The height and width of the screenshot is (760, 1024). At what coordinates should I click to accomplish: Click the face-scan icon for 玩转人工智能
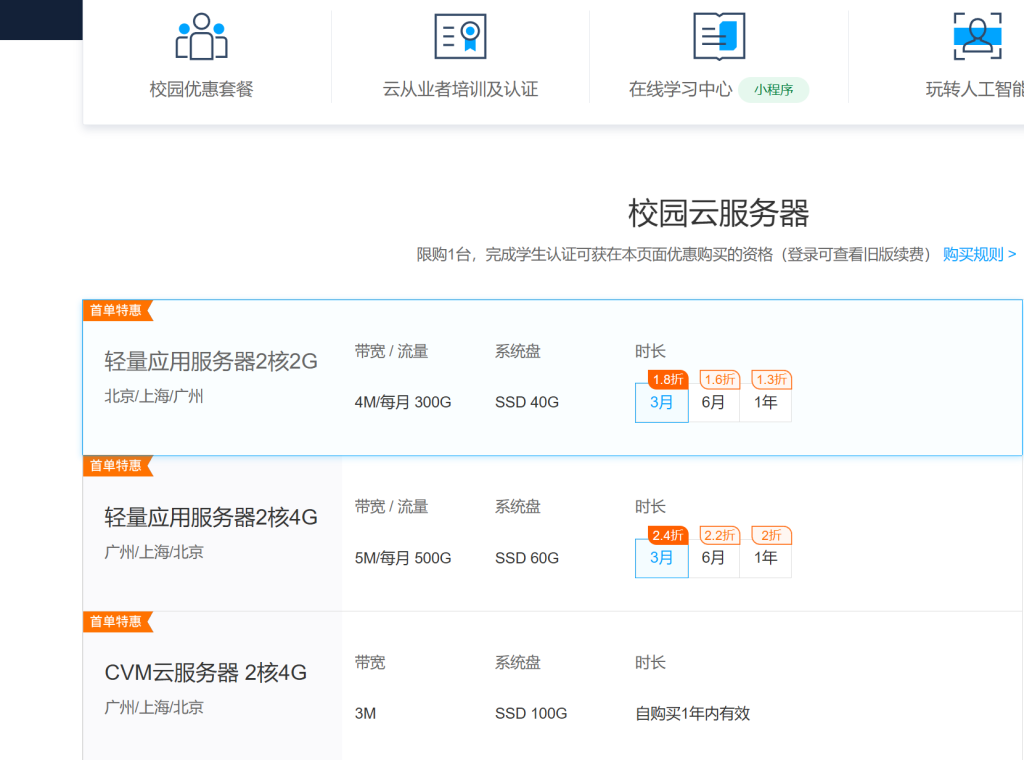coord(977,37)
